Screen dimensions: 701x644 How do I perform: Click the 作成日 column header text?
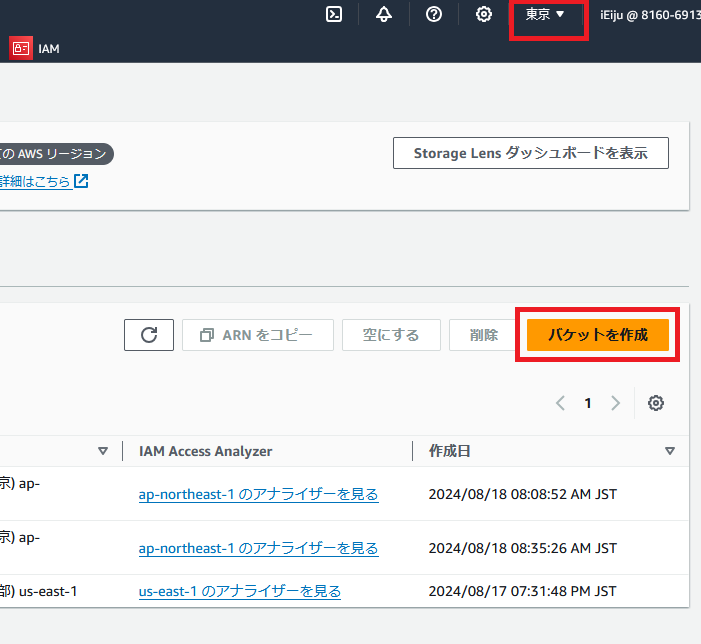[x=449, y=451]
